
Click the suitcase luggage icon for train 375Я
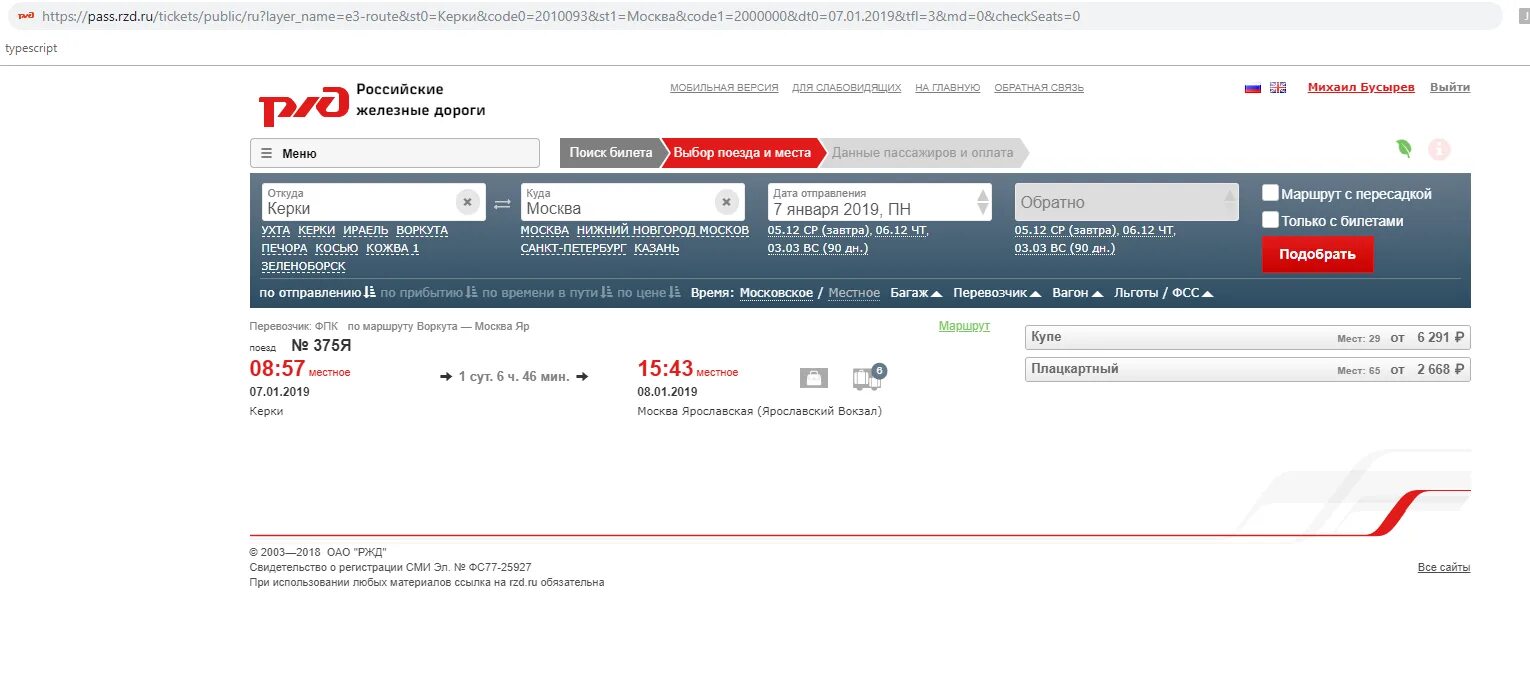point(814,378)
